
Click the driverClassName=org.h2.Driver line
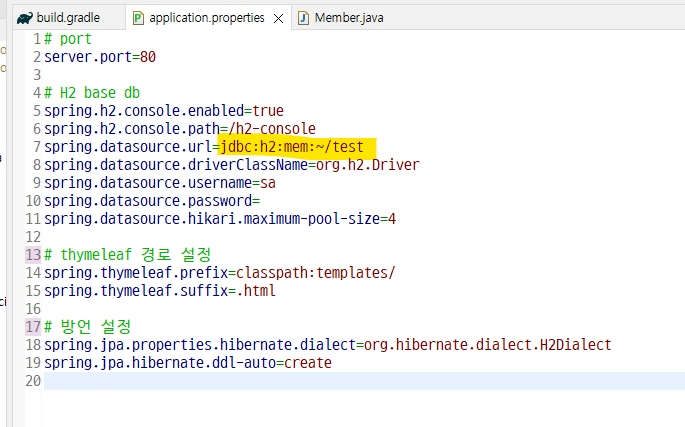232,165
